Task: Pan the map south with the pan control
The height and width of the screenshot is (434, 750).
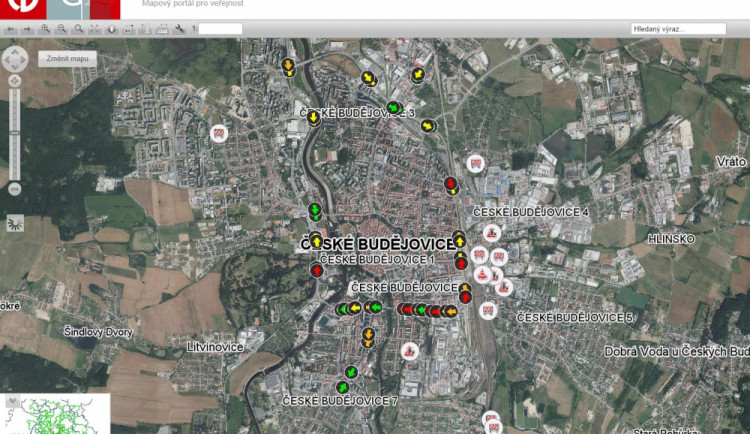Action: click(x=15, y=67)
